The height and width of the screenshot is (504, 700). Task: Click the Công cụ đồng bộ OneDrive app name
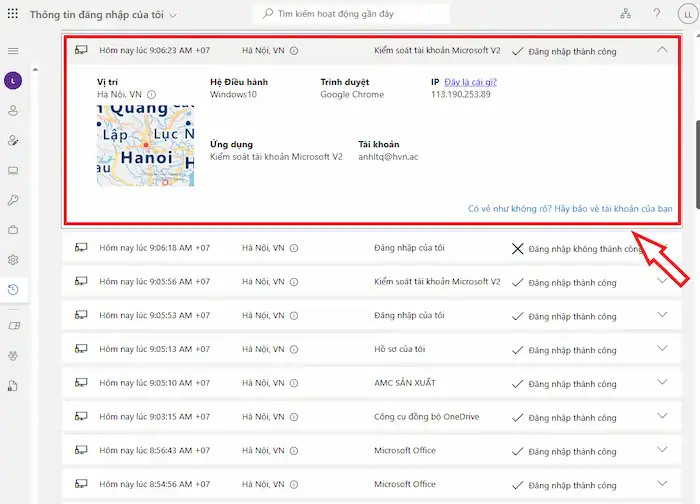(x=427, y=417)
